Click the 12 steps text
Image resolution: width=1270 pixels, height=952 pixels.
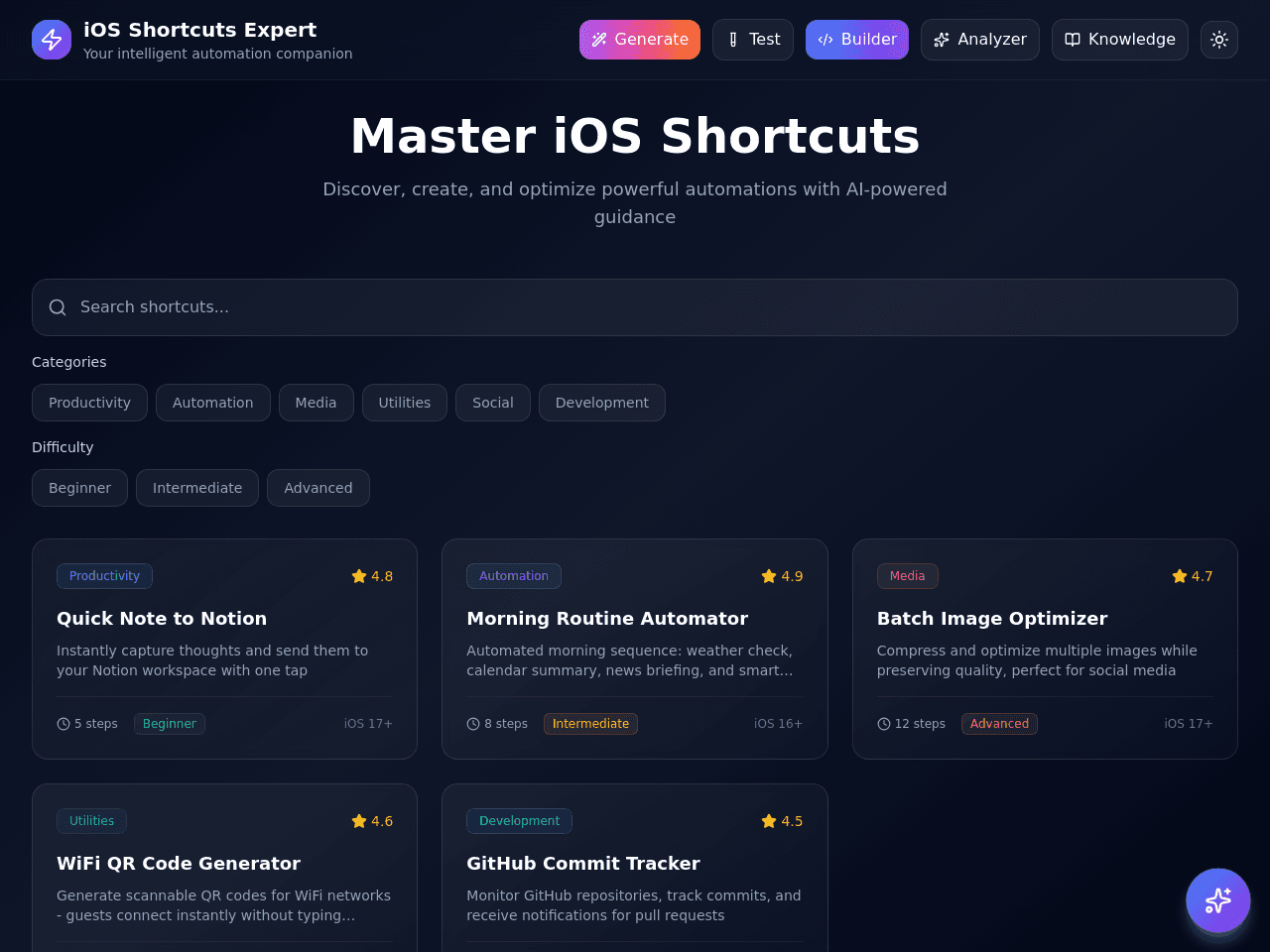tap(920, 724)
